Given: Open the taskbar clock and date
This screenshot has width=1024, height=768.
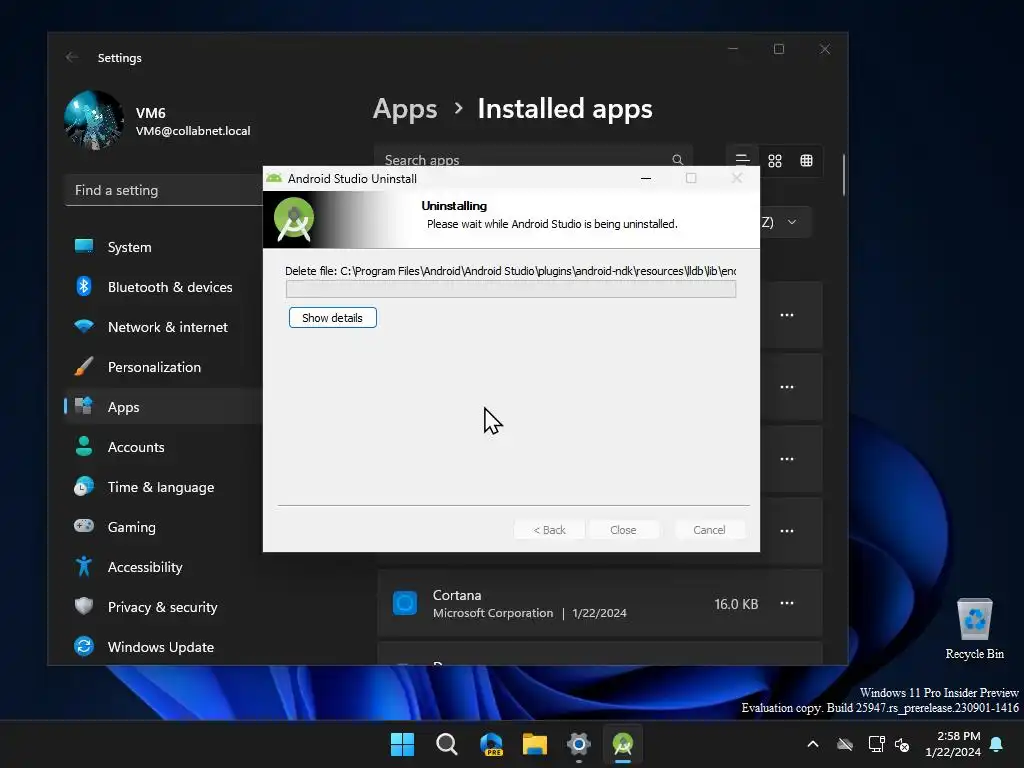Looking at the screenshot, I should coord(953,744).
